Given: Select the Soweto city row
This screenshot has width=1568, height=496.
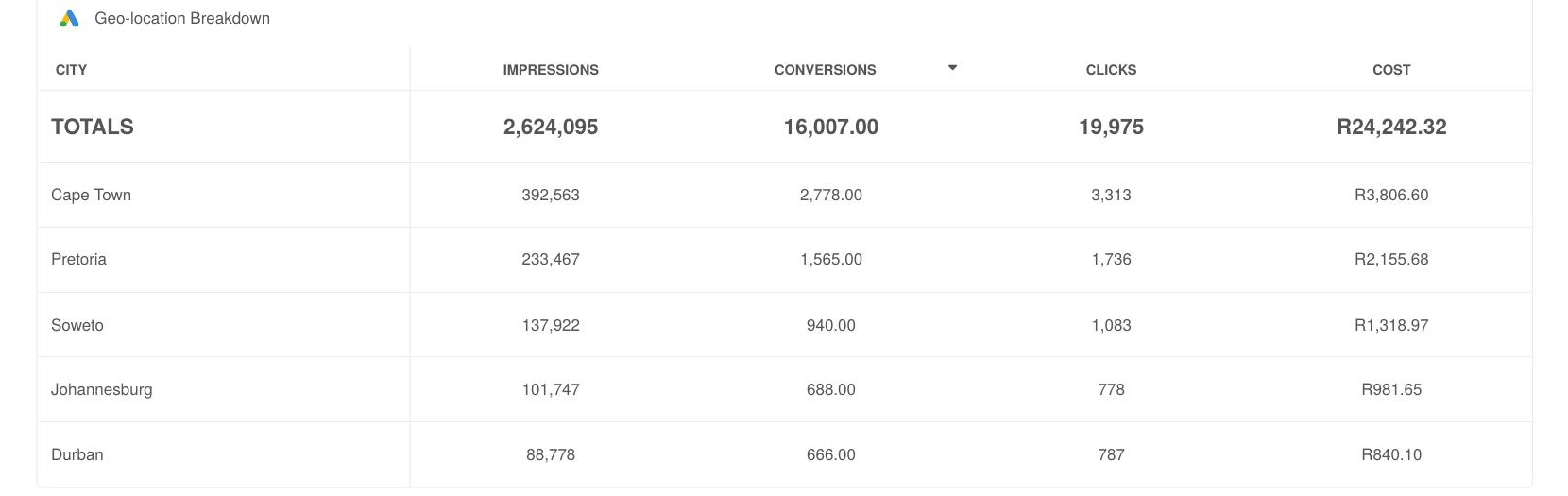Looking at the screenshot, I should [784, 325].
